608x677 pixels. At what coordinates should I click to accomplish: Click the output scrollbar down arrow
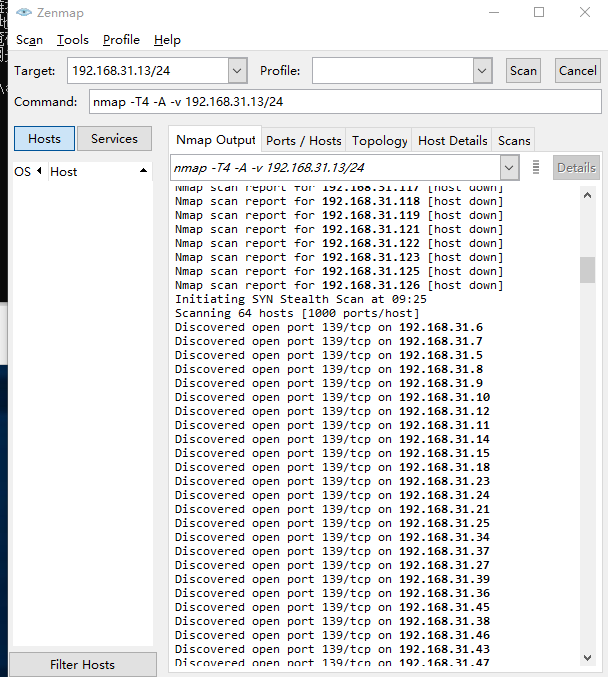(x=587, y=658)
